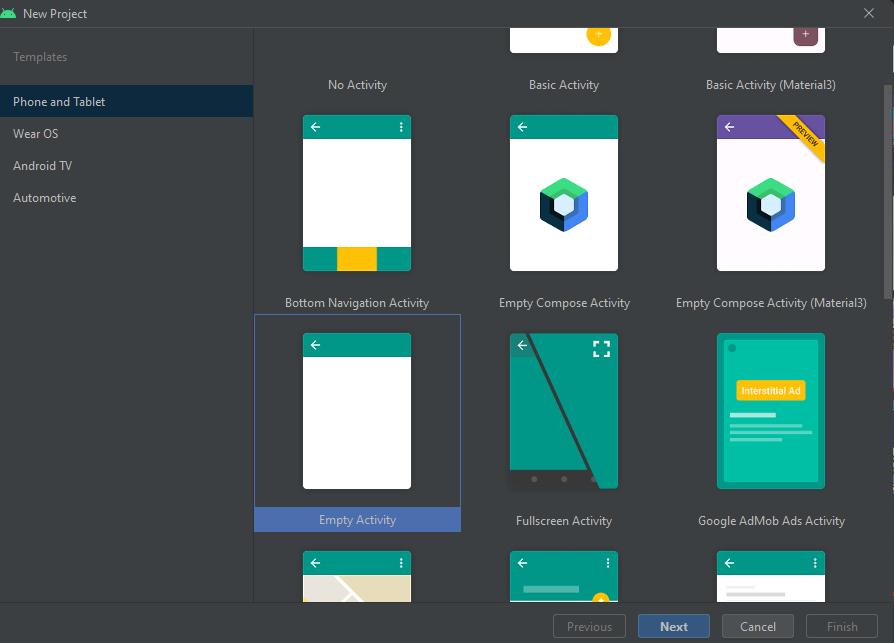894x643 pixels.
Task: Open the Automotive templates category
Action: [46, 197]
